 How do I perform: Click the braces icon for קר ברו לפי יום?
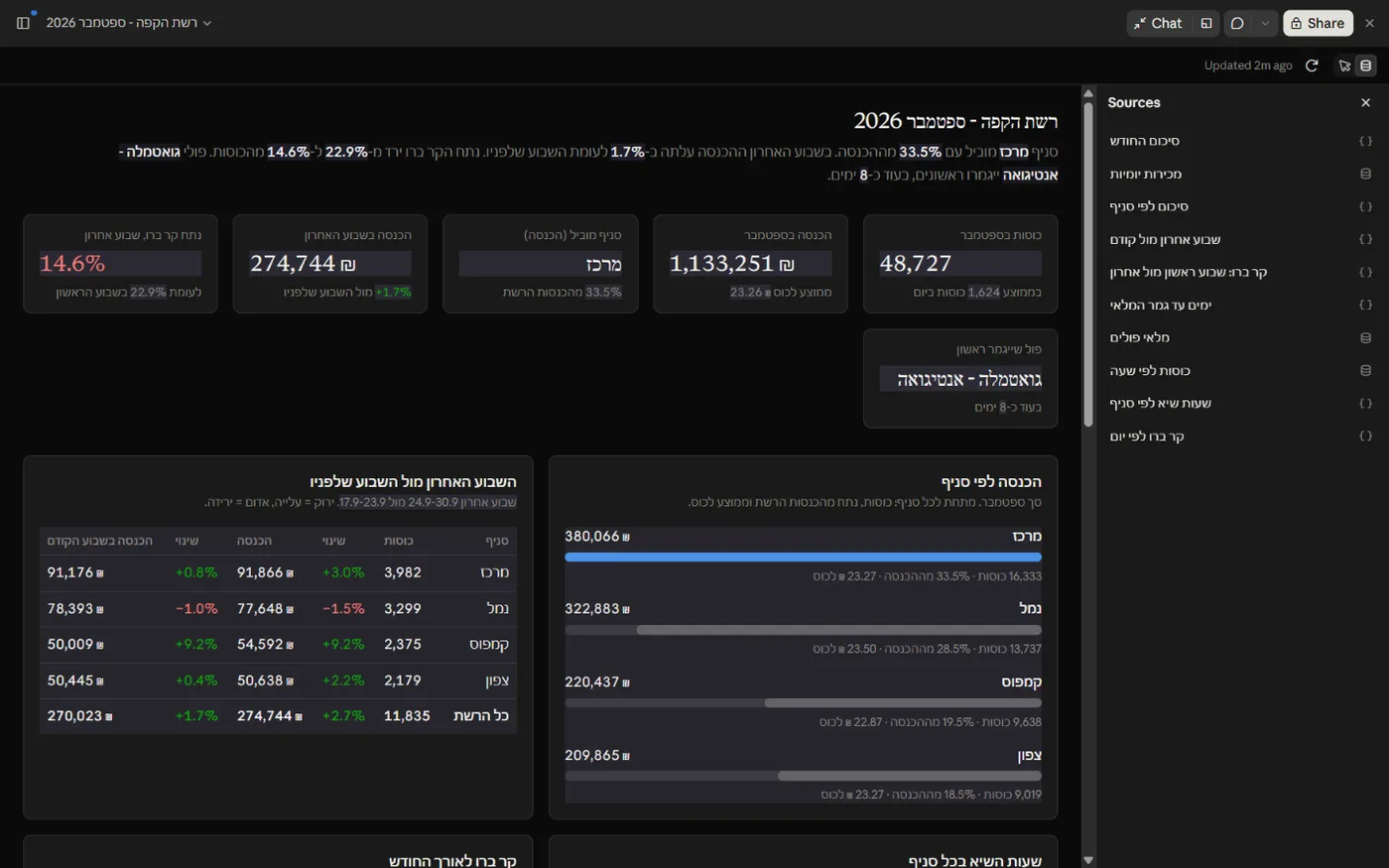pos(1365,435)
